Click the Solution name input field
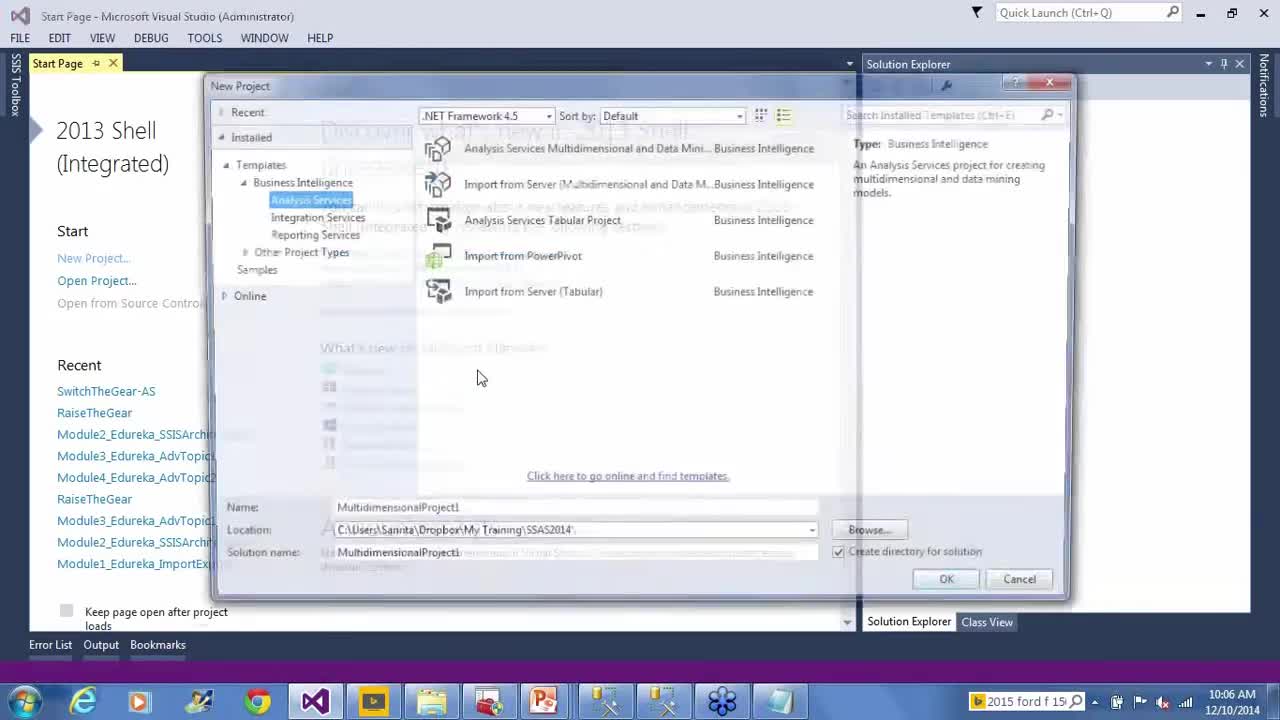The image size is (1280, 720). [x=575, y=552]
